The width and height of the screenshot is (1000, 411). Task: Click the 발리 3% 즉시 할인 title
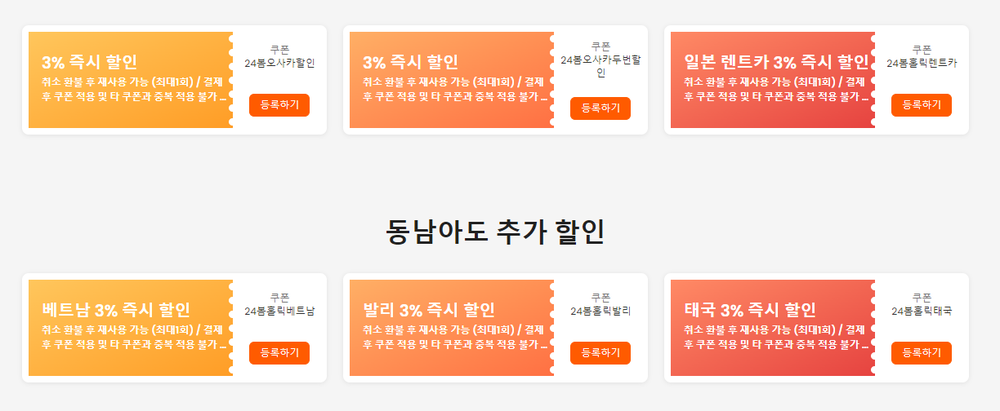tap(429, 310)
